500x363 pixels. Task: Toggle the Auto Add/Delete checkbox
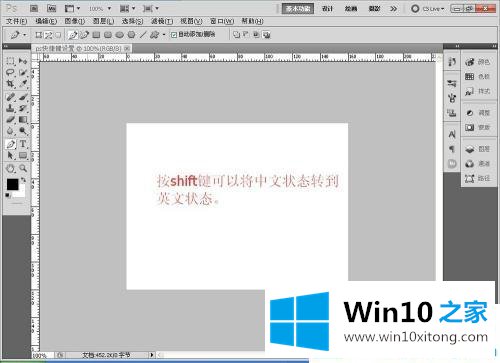tap(174, 35)
